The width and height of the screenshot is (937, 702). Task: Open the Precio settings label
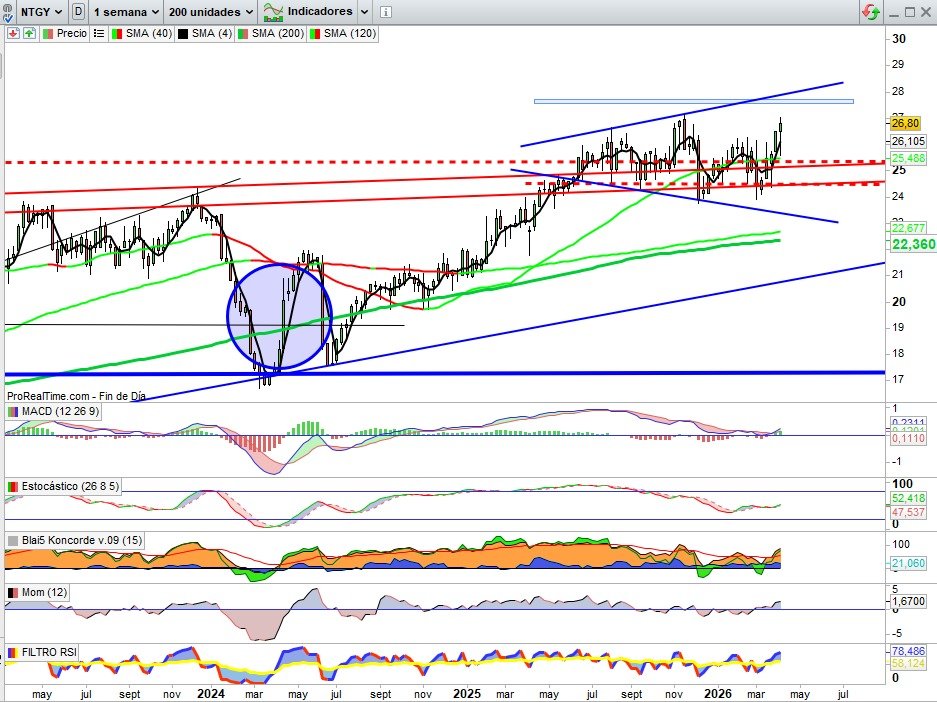65,33
